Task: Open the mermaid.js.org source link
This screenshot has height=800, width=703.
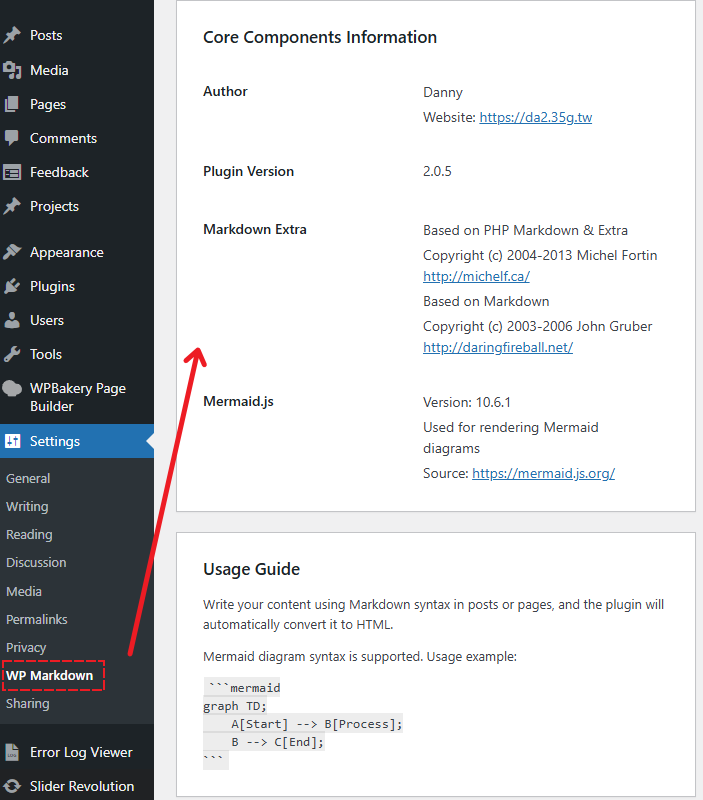Action: (x=543, y=473)
